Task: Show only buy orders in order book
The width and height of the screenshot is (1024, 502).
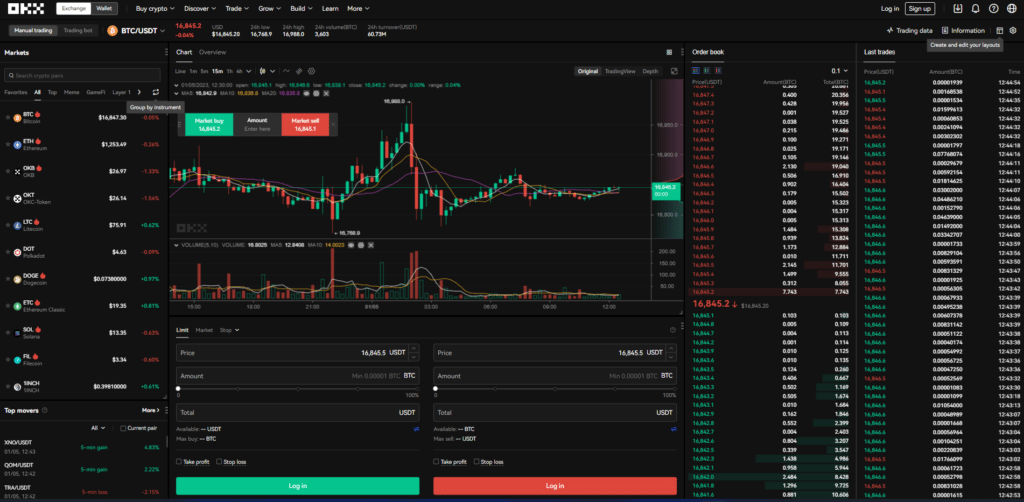Action: coord(707,71)
